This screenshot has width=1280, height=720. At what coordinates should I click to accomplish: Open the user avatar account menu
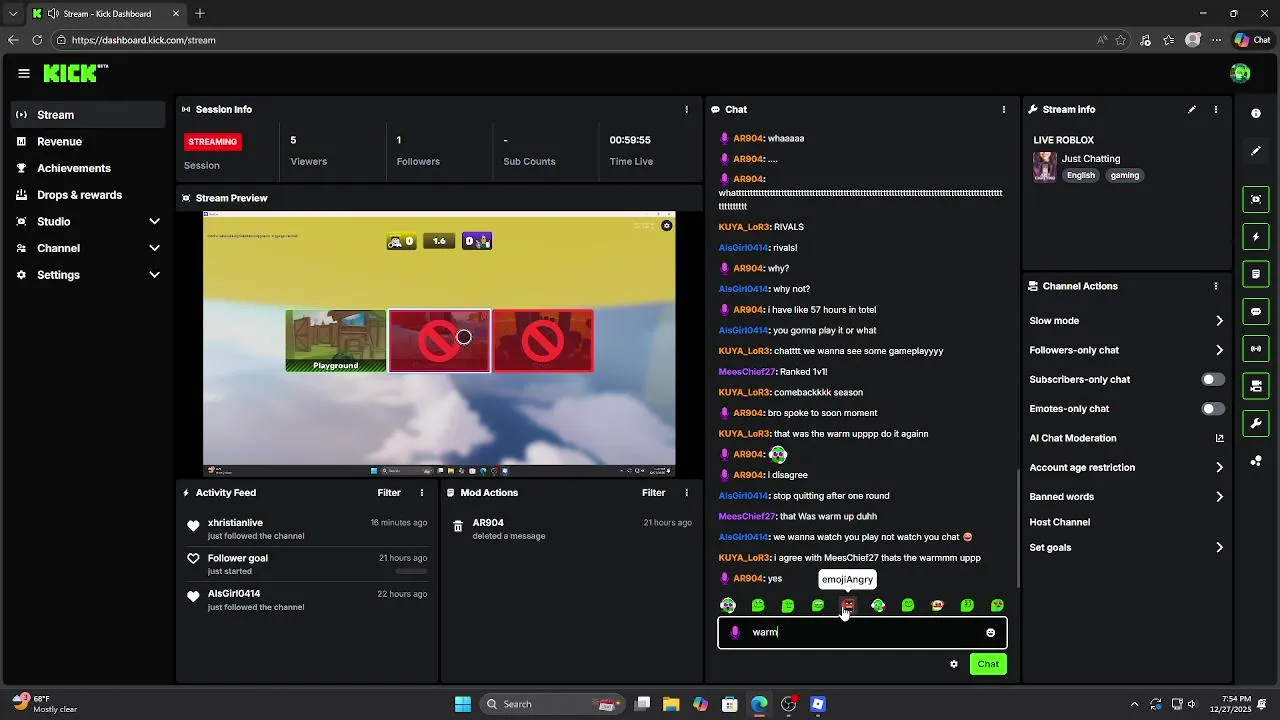pyautogui.click(x=1240, y=73)
